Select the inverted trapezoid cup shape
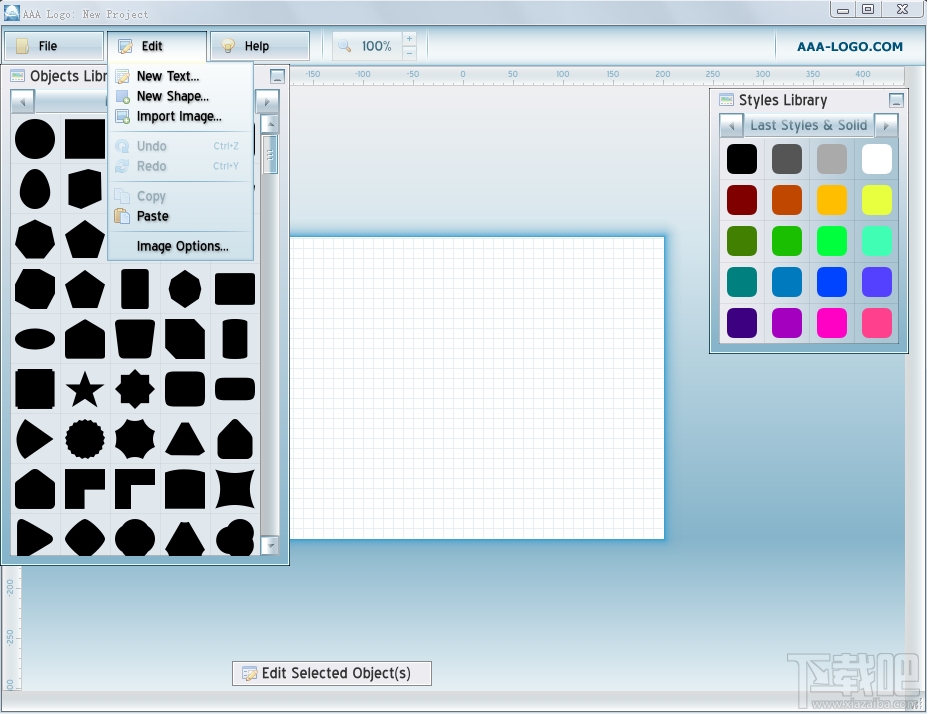 [x=135, y=339]
